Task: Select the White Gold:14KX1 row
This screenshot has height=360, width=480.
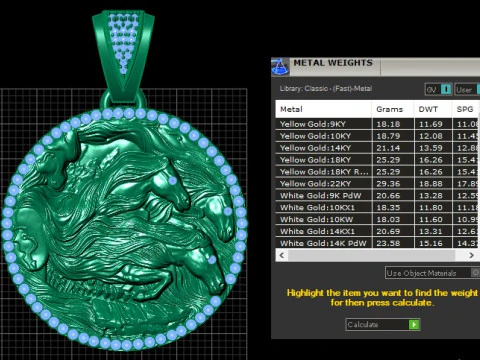Action: coord(377,231)
